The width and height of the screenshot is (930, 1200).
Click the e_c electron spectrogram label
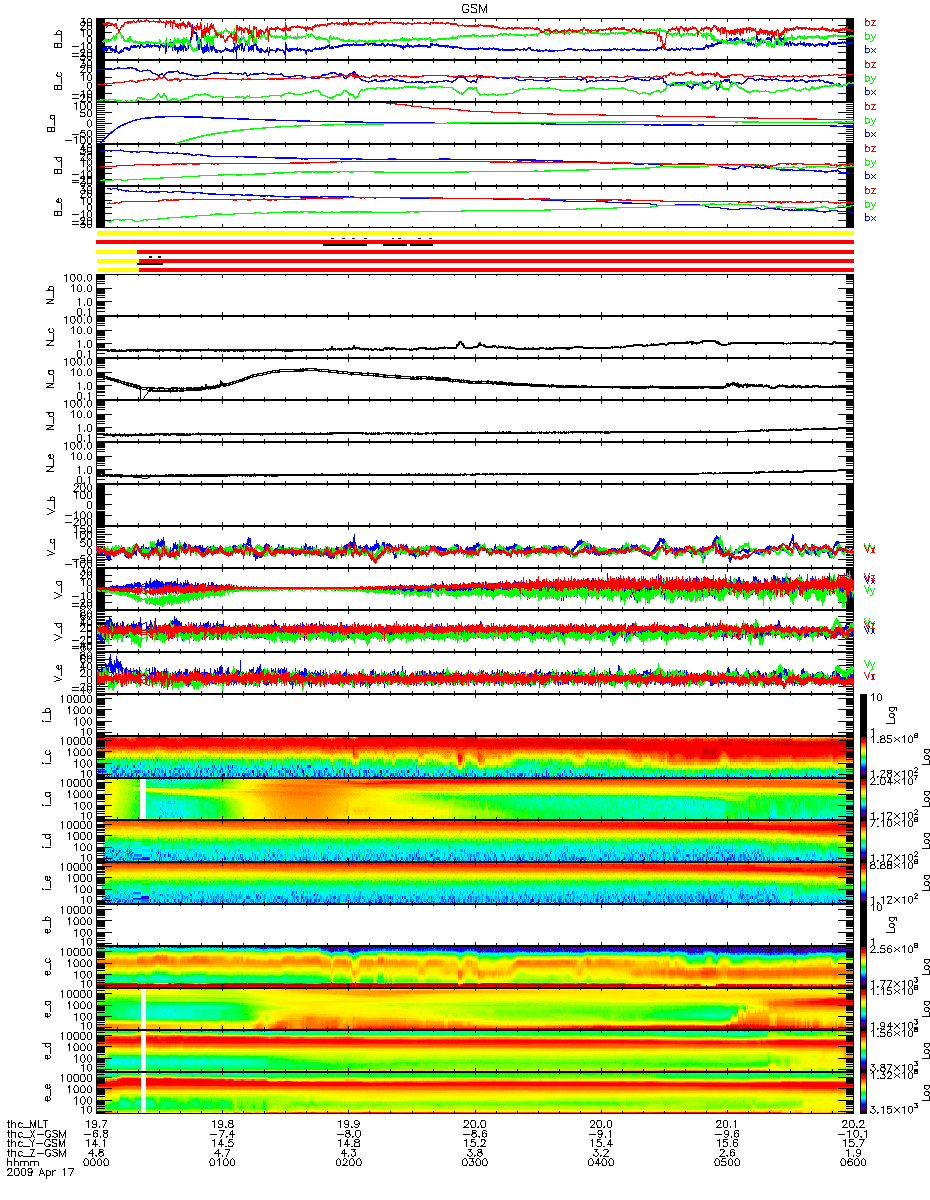point(46,967)
